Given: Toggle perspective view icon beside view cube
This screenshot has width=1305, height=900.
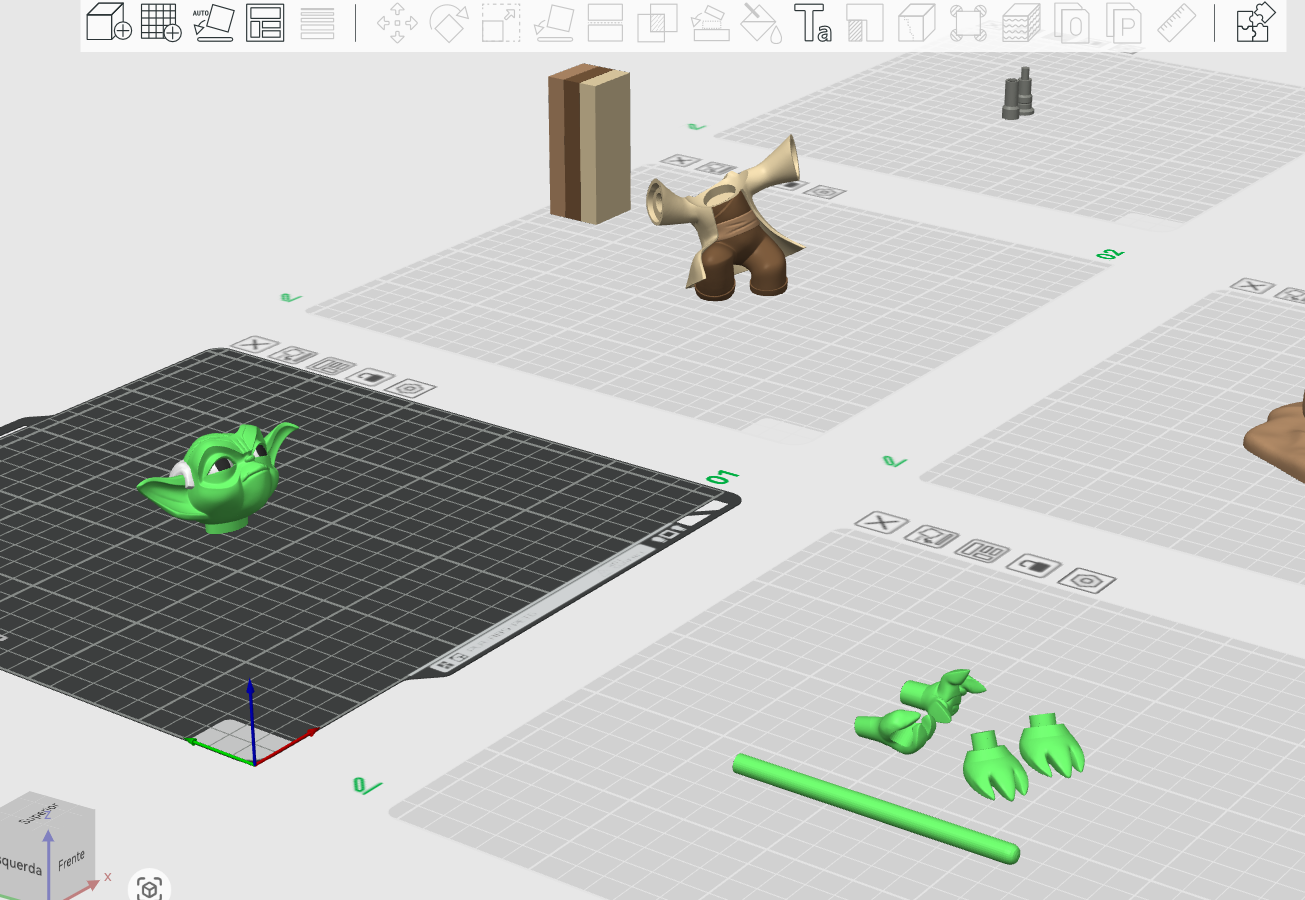Looking at the screenshot, I should (150, 887).
